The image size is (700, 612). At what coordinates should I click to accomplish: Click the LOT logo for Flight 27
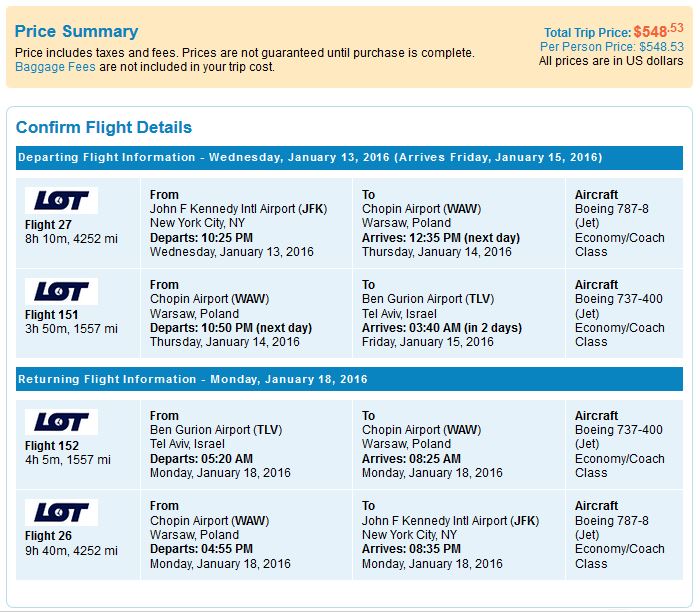tap(61, 201)
